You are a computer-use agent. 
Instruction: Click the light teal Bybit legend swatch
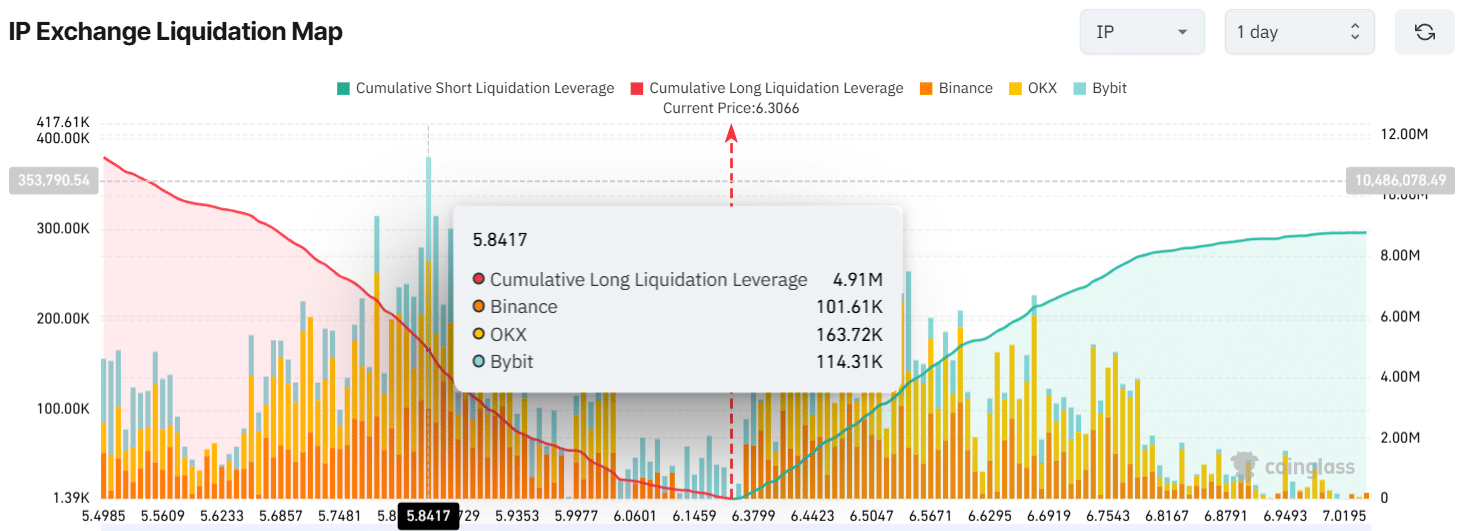pyautogui.click(x=1079, y=88)
